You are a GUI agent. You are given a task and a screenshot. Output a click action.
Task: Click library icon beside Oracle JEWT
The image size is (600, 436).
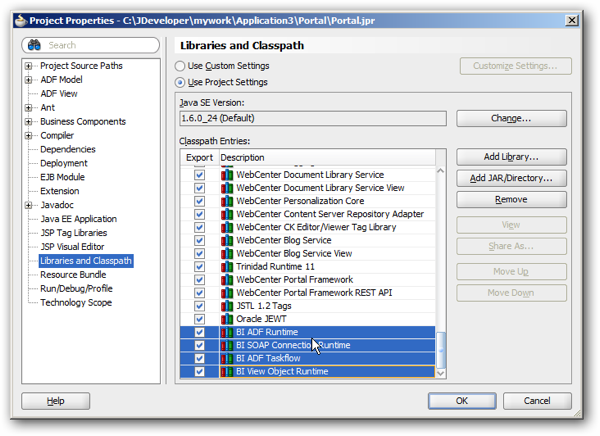coord(227,319)
